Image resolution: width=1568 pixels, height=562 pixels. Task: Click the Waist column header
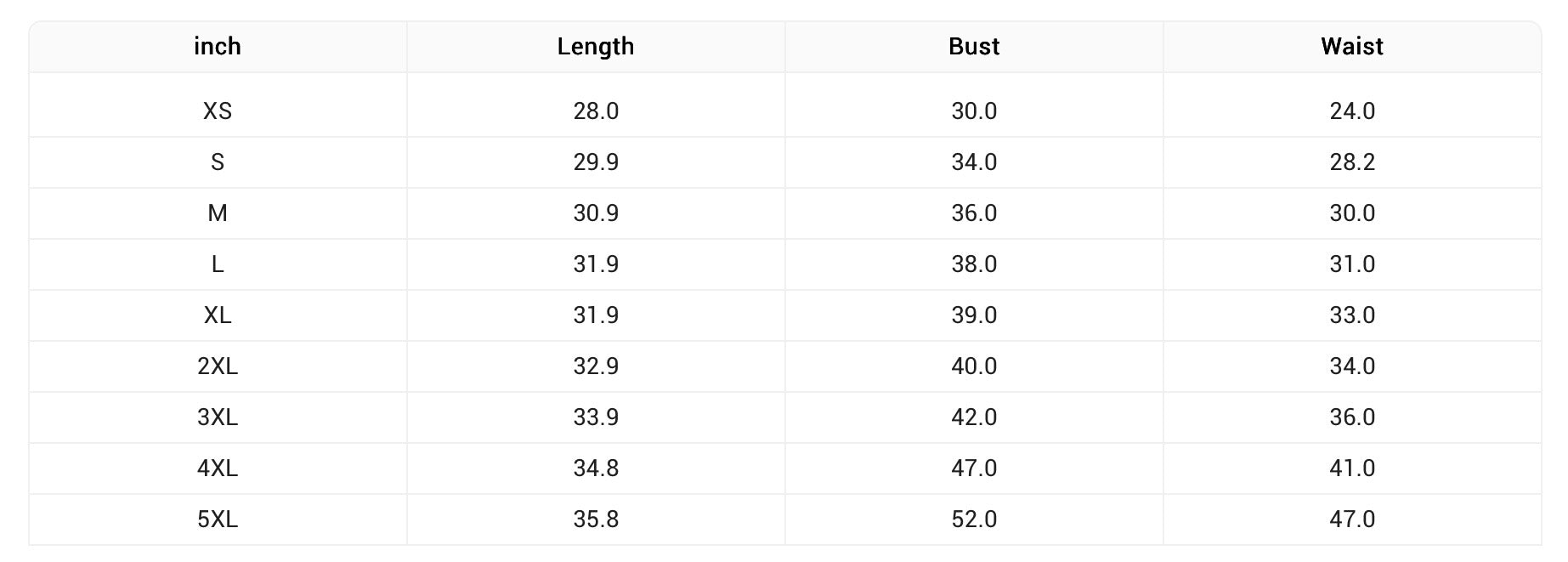coord(1352,47)
